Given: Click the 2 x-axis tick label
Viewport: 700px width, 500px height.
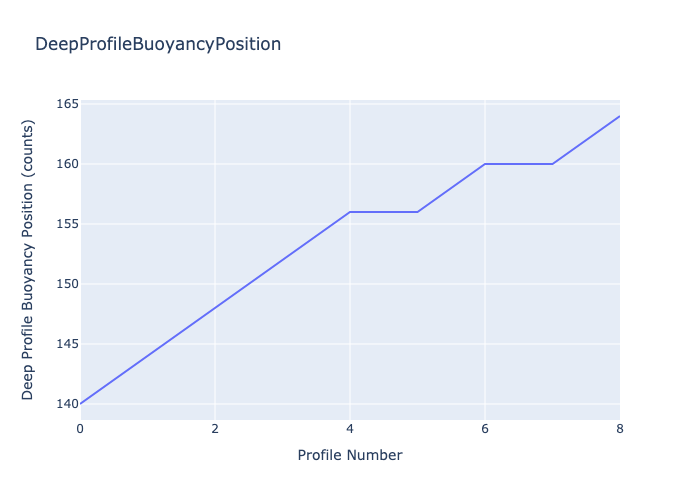Looking at the screenshot, I should click(215, 429).
